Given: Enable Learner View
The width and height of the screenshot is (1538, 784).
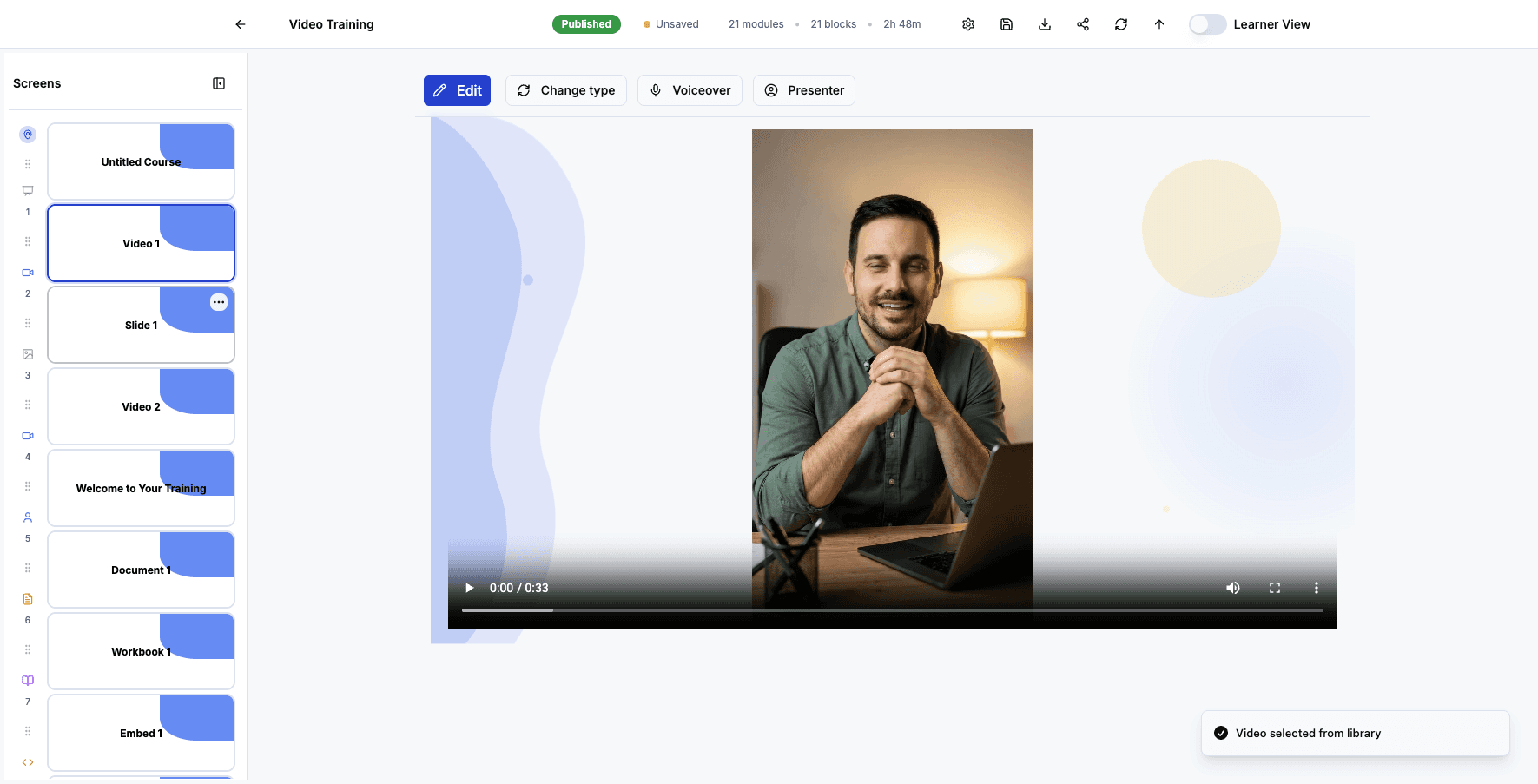Looking at the screenshot, I should tap(1207, 24).
